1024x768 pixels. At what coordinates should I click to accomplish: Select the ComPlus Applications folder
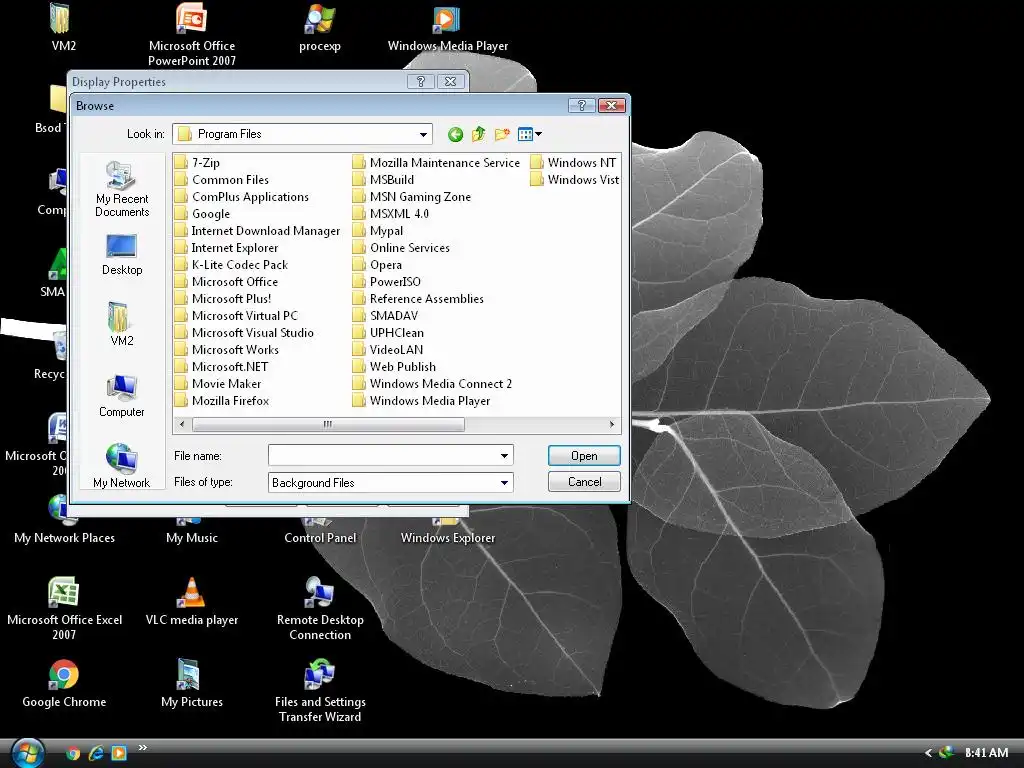(242, 197)
